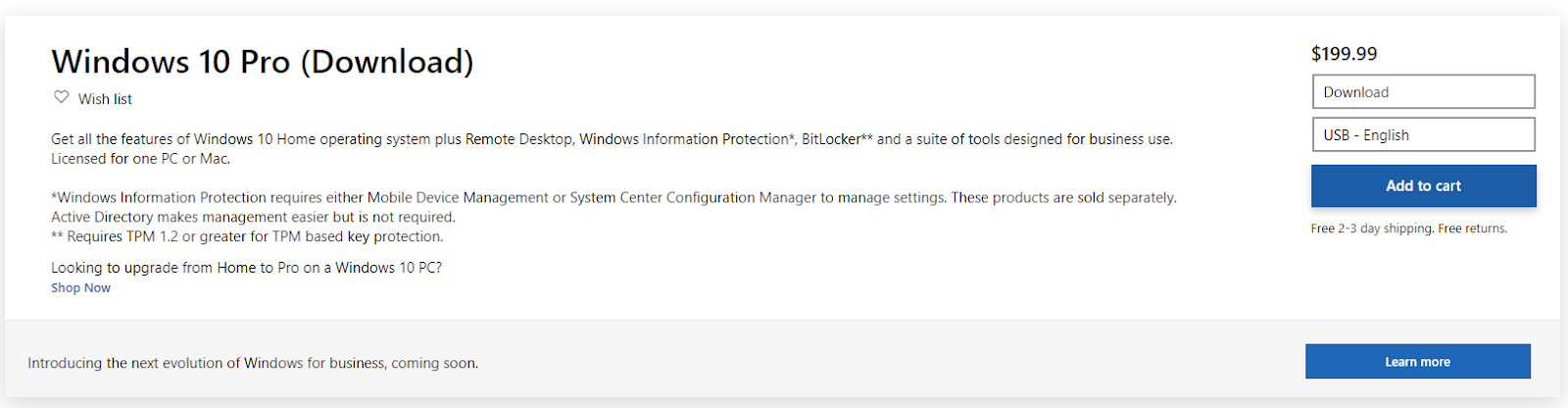Click the Active Directory management note
The height and width of the screenshot is (408, 1568).
pos(253,218)
